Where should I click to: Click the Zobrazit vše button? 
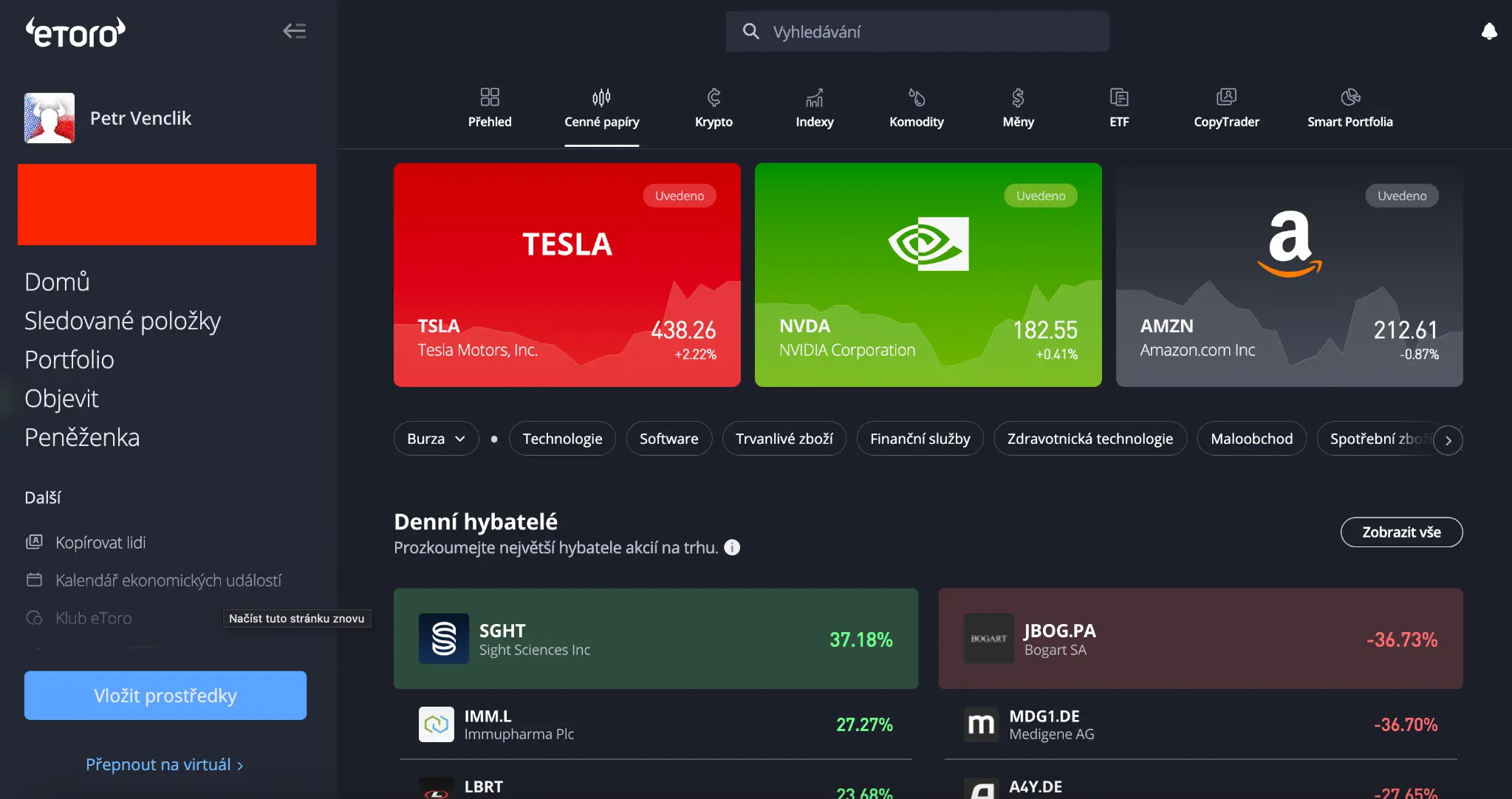coord(1401,532)
